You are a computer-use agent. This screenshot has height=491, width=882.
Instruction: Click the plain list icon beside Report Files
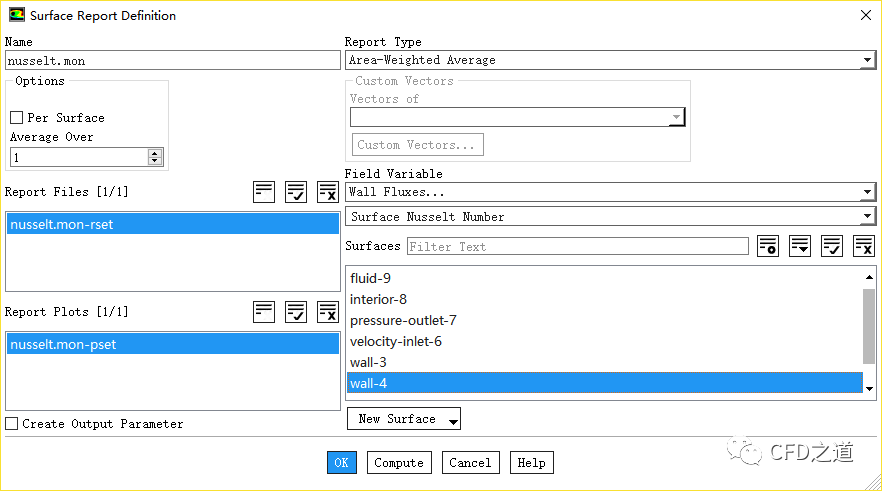coord(264,192)
